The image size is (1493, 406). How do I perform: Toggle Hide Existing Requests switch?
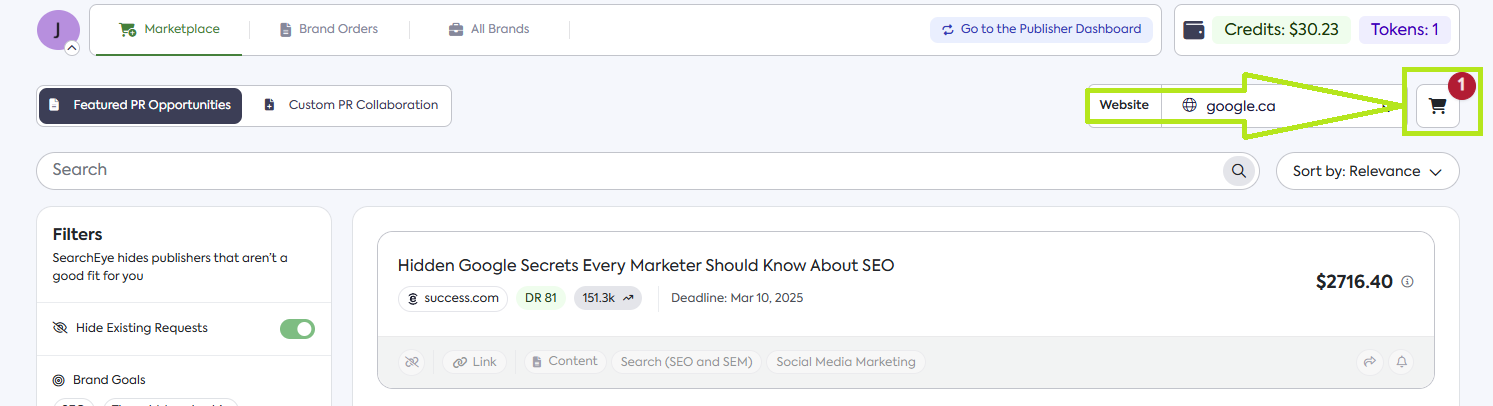[297, 329]
